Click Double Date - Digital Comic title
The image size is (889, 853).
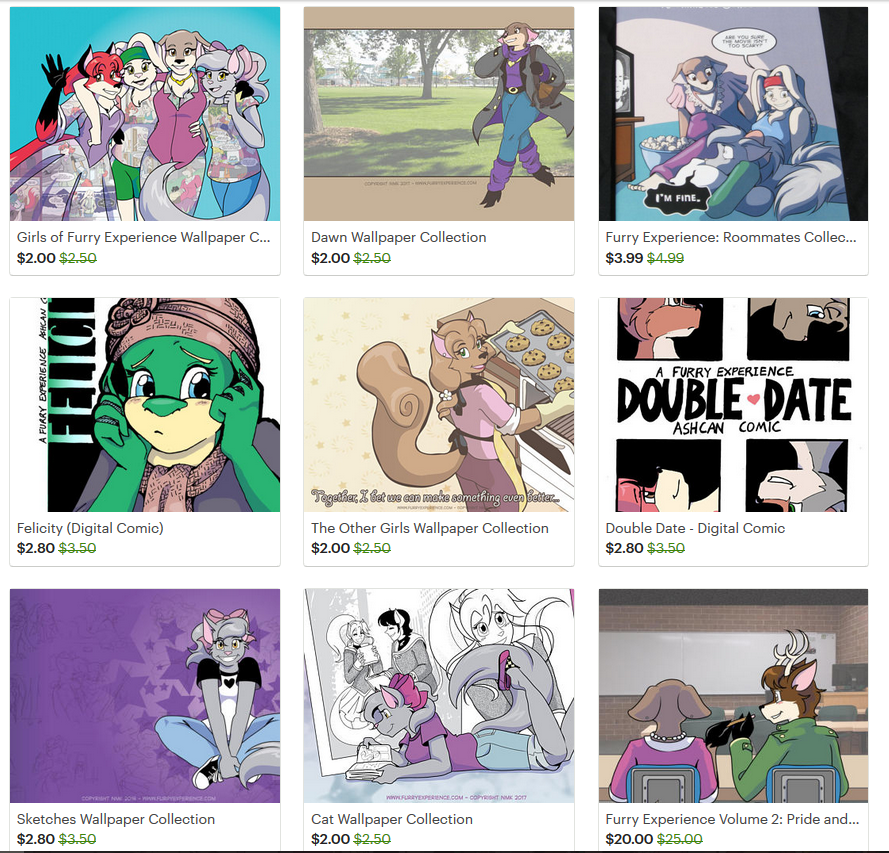(695, 528)
